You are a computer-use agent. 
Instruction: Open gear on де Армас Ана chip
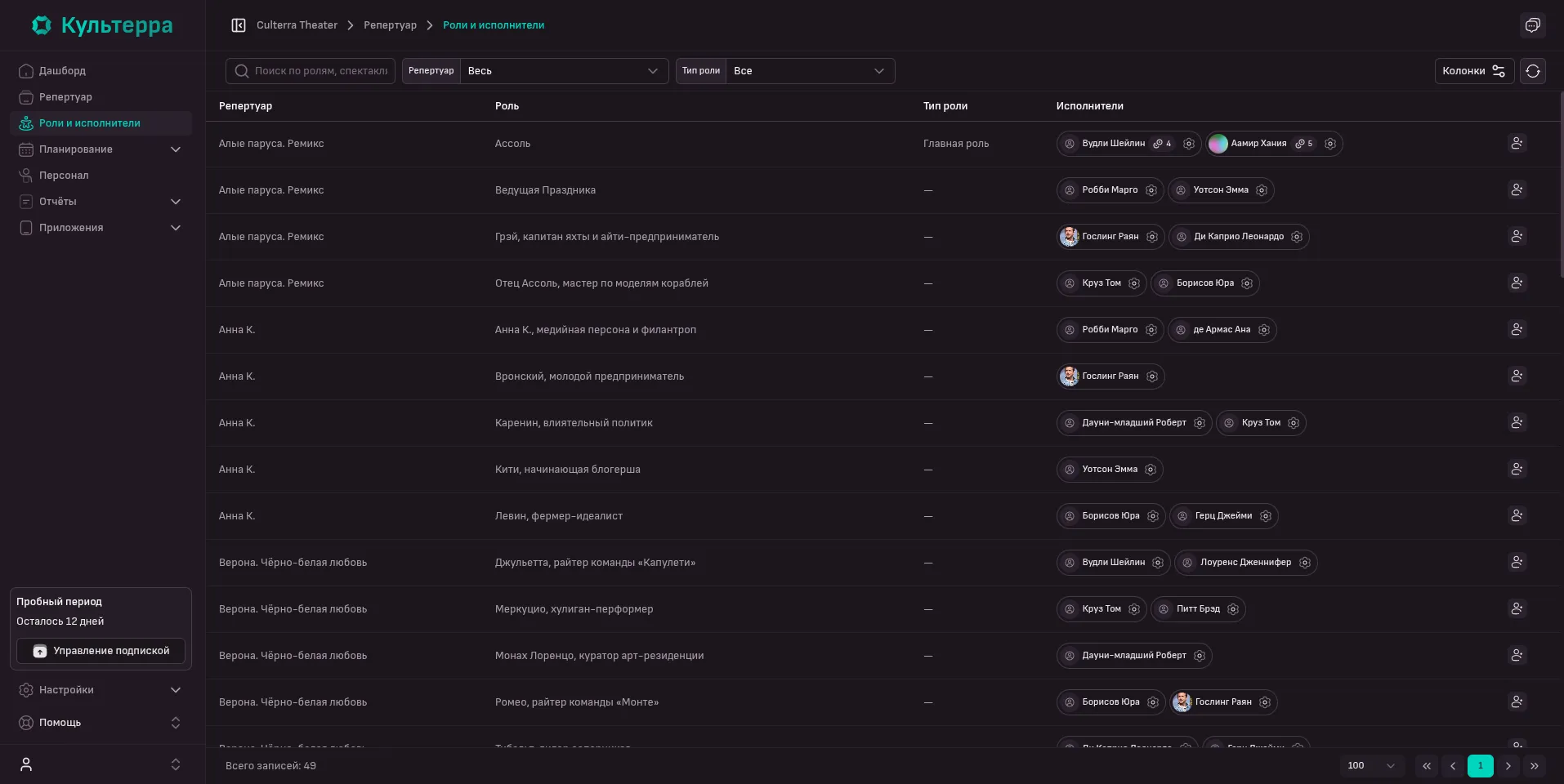pyautogui.click(x=1264, y=330)
